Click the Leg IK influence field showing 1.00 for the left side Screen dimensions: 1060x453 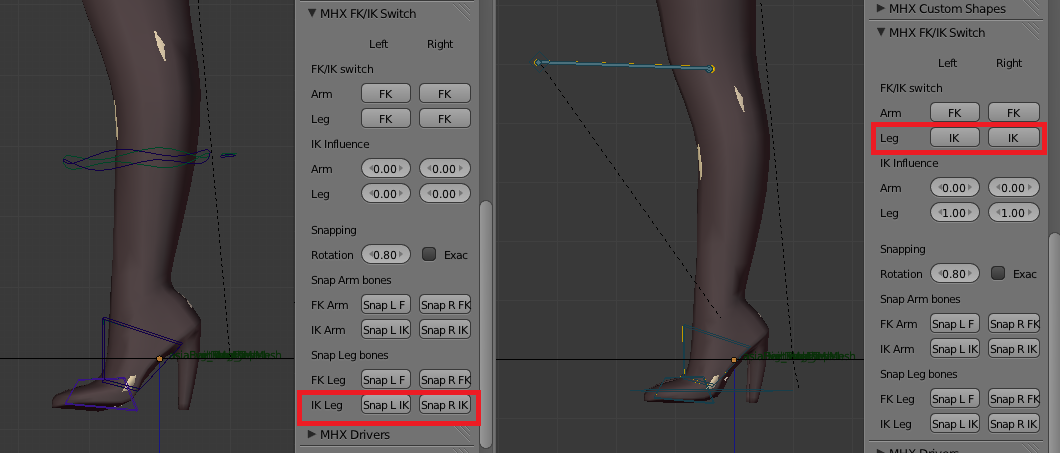(x=955, y=213)
